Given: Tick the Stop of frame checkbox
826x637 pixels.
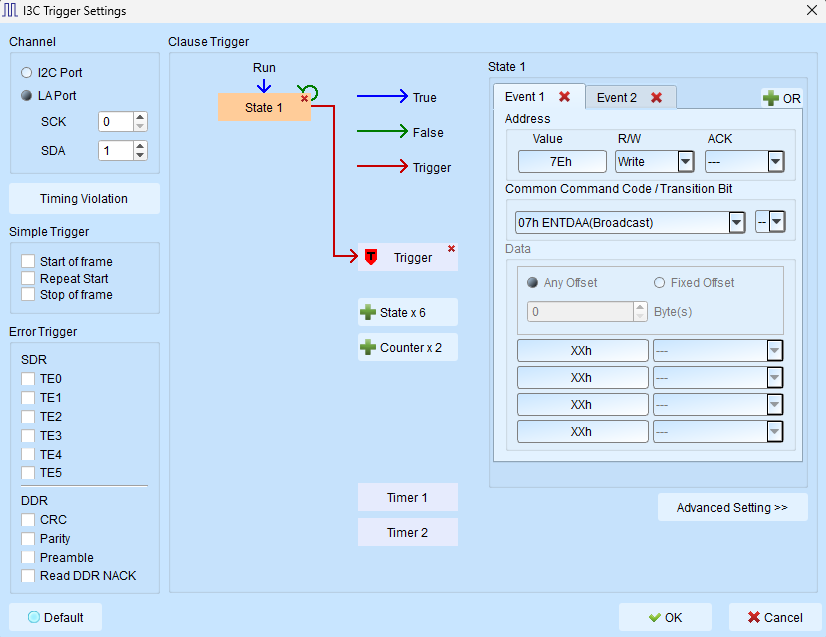Looking at the screenshot, I should (28, 295).
